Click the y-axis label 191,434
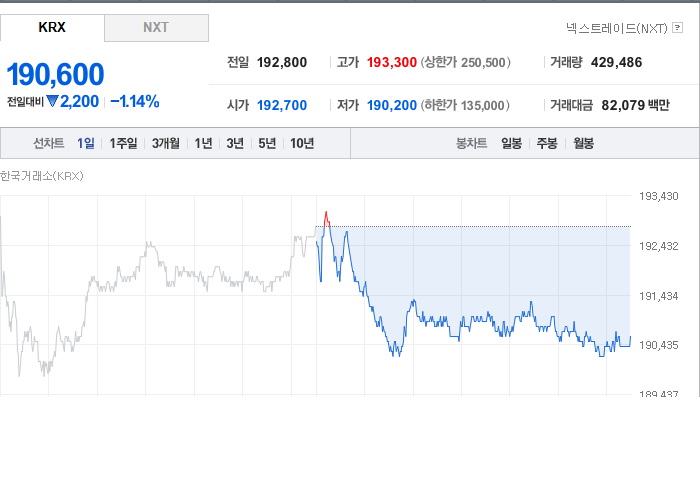Screen dimensions: 700x490 pos(658,296)
